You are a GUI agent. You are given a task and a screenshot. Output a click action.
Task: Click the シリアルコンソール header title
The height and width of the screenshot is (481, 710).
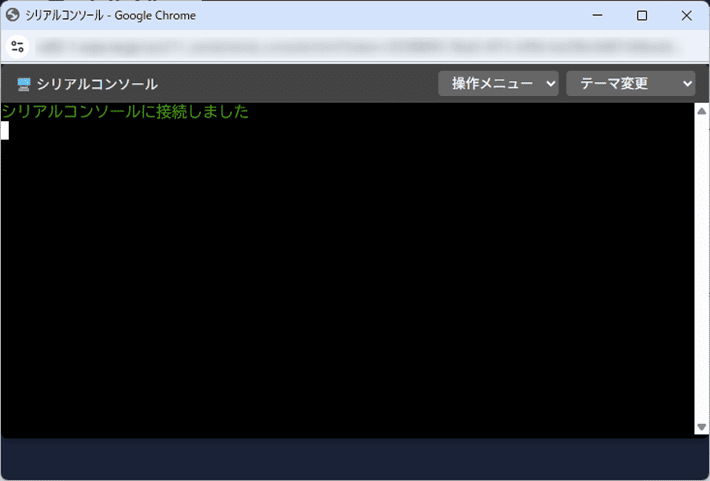pos(97,84)
